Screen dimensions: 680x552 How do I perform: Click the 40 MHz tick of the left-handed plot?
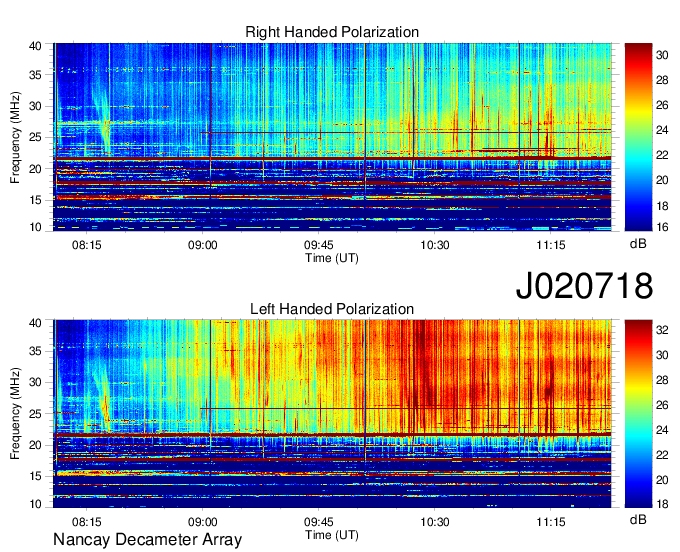click(x=35, y=323)
